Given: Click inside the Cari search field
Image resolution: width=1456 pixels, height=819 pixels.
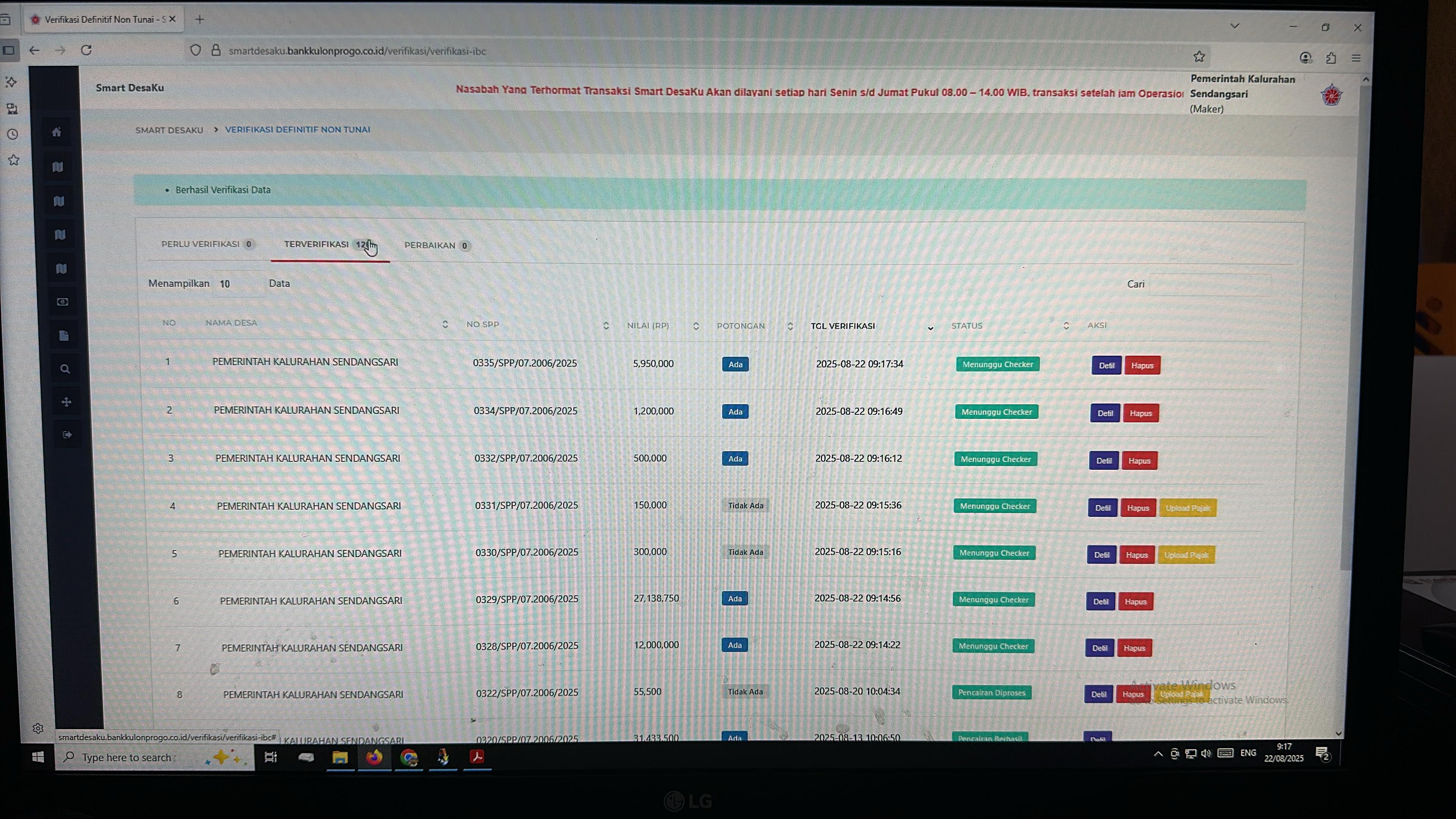Looking at the screenshot, I should click(x=1210, y=285).
